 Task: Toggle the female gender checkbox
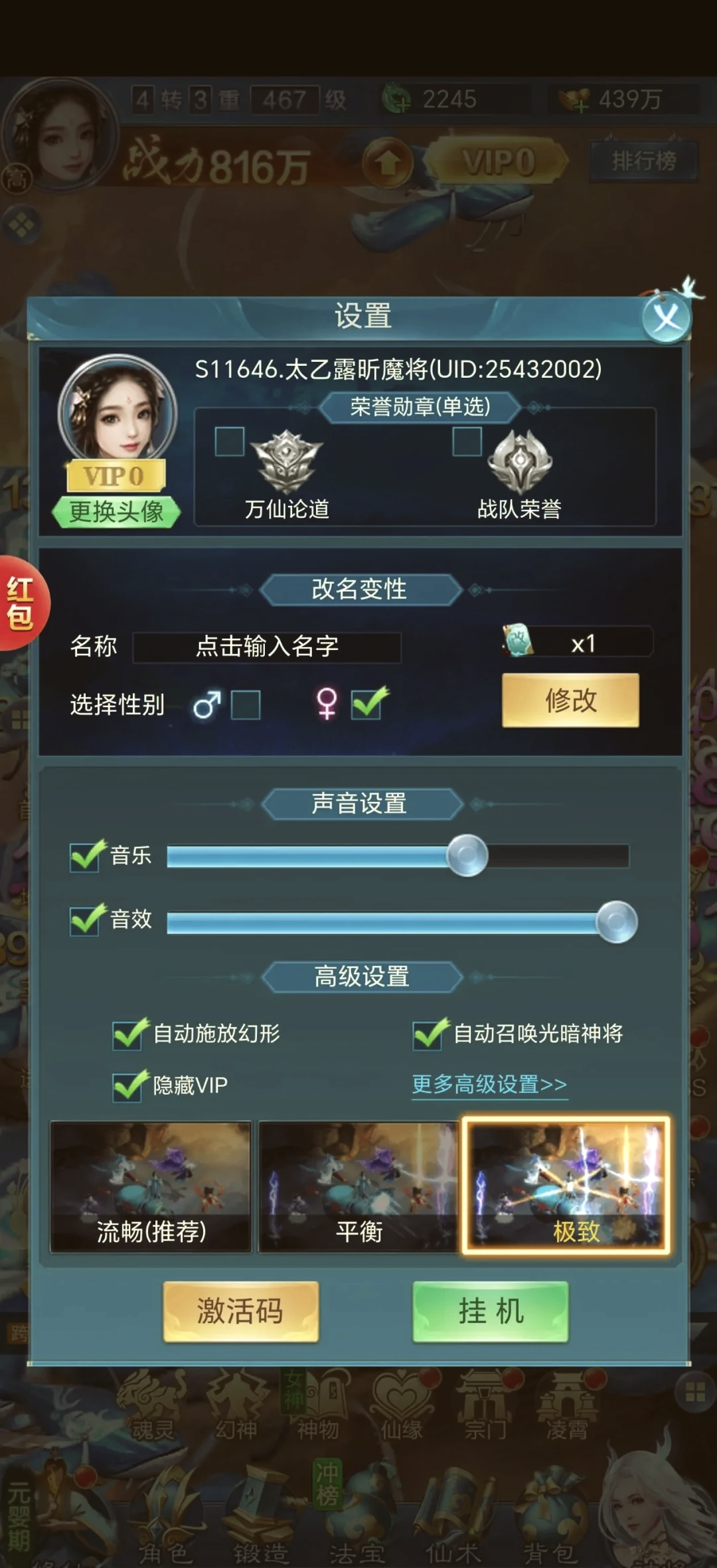click(367, 704)
